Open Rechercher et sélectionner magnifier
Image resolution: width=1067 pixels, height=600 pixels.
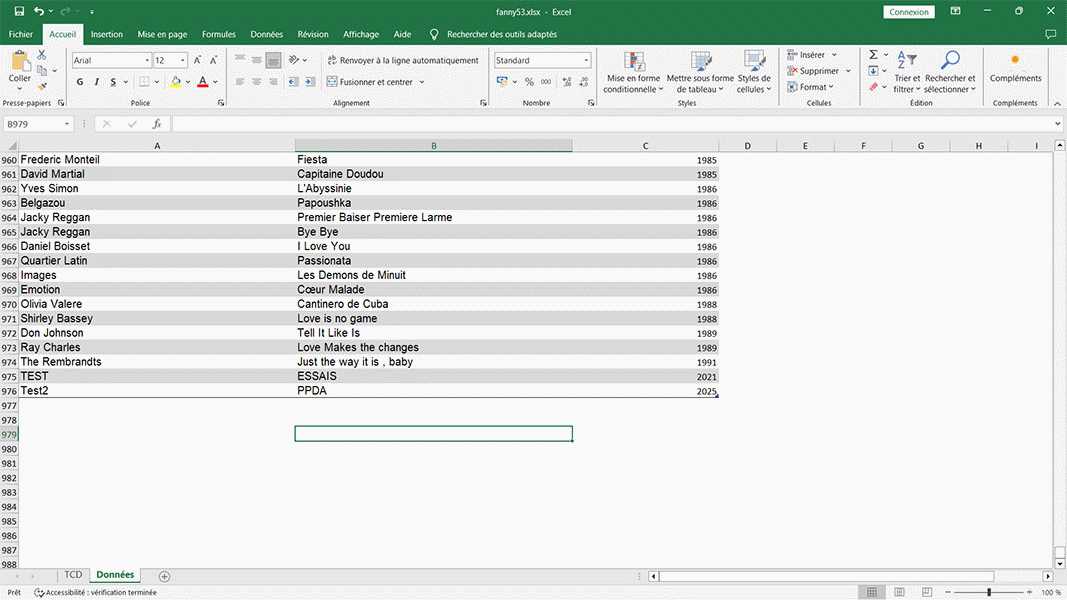[x=950, y=61]
